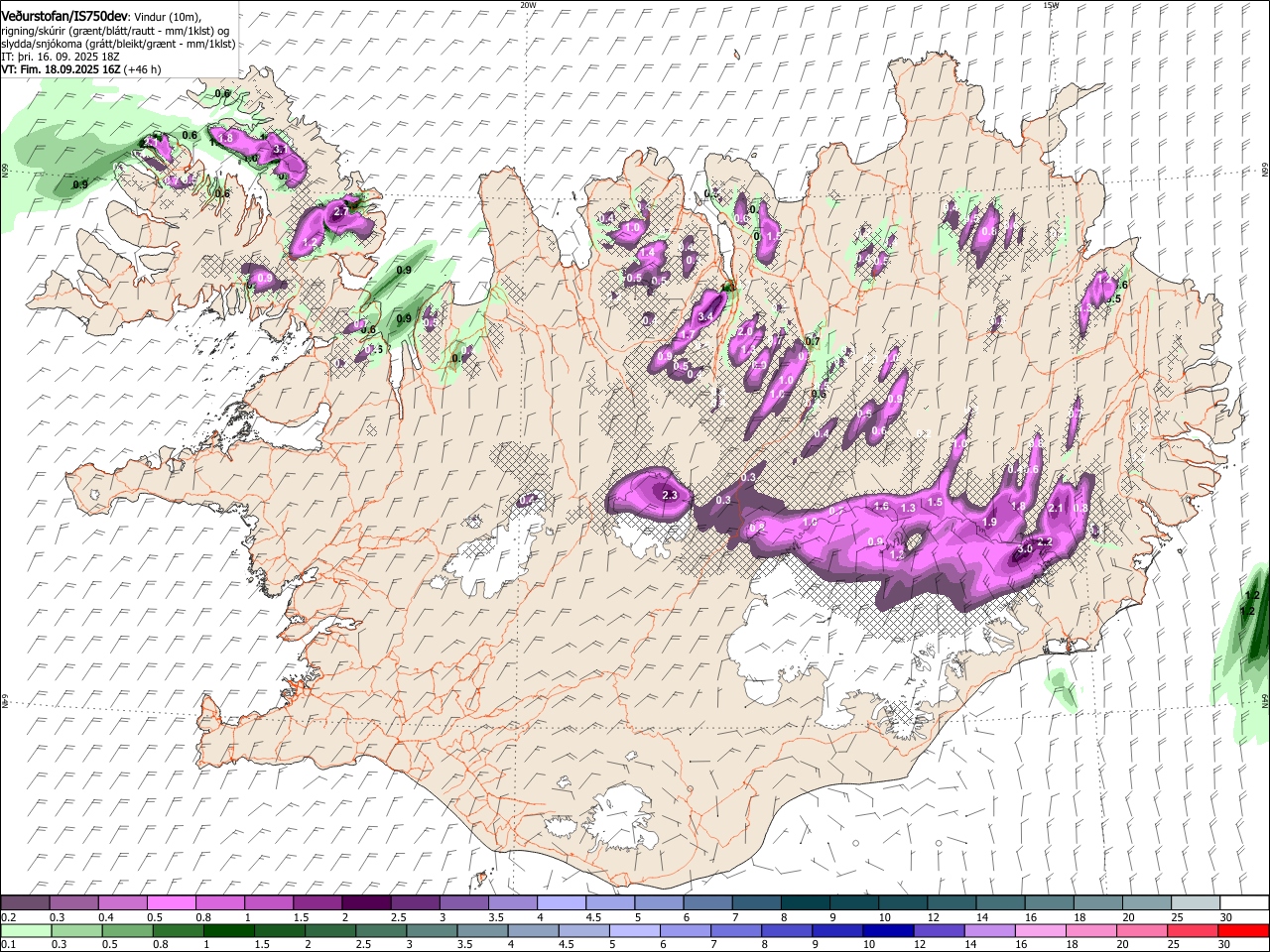Image resolution: width=1270 pixels, height=952 pixels.
Task: Click the snow legend swatch for 1.5–2 mm
Action: point(317,903)
